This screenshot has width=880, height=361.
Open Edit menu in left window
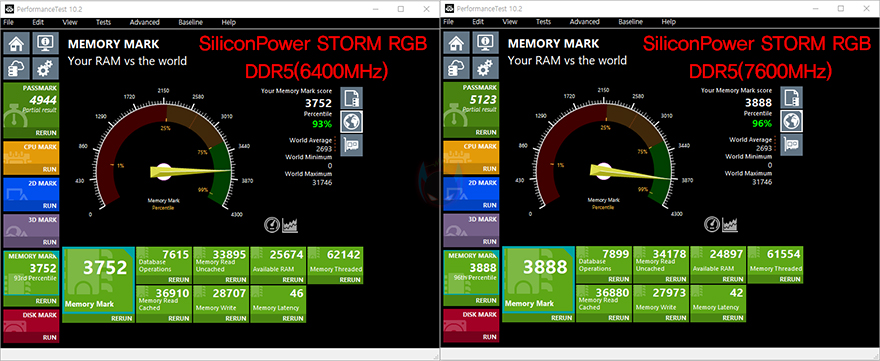coord(38,22)
